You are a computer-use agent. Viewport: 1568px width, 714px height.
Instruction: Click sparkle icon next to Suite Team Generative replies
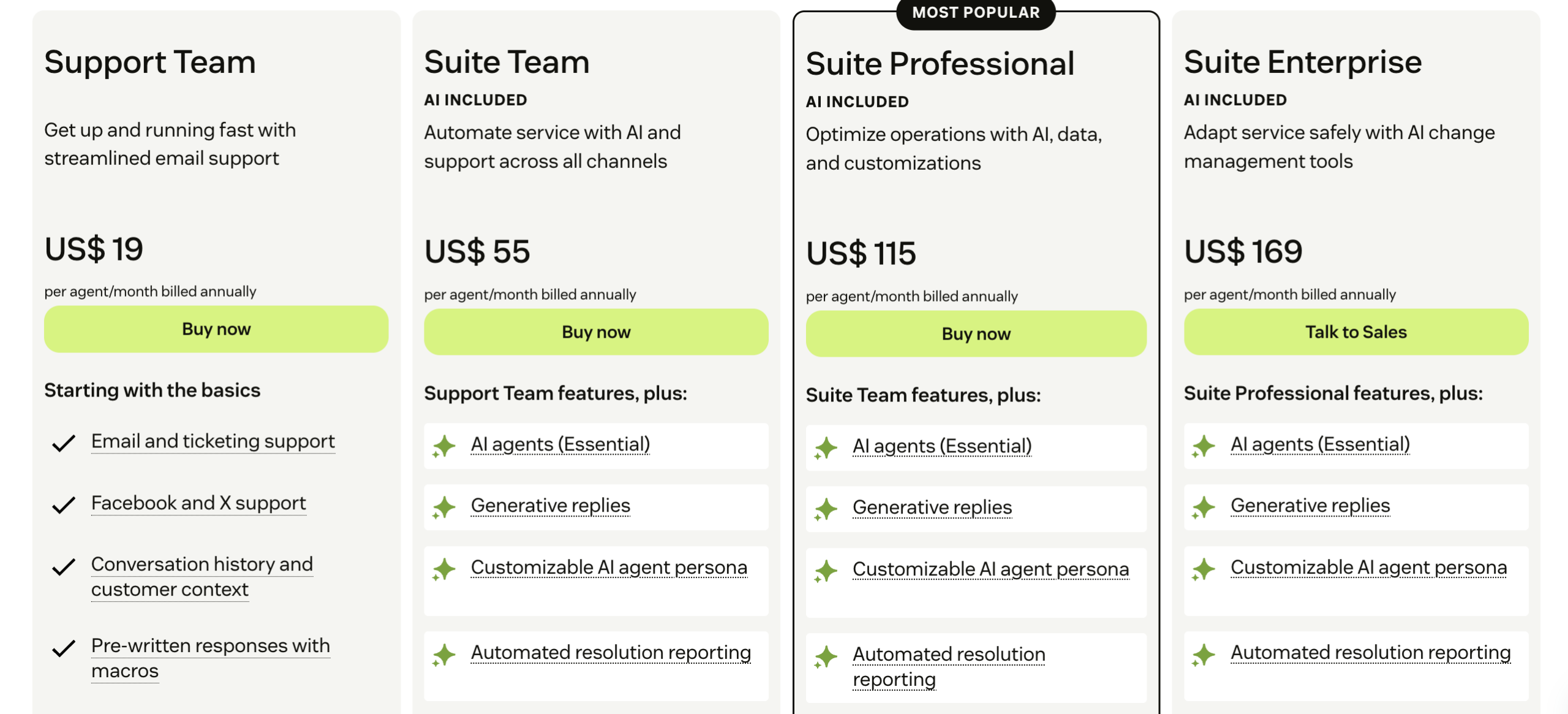click(x=444, y=507)
